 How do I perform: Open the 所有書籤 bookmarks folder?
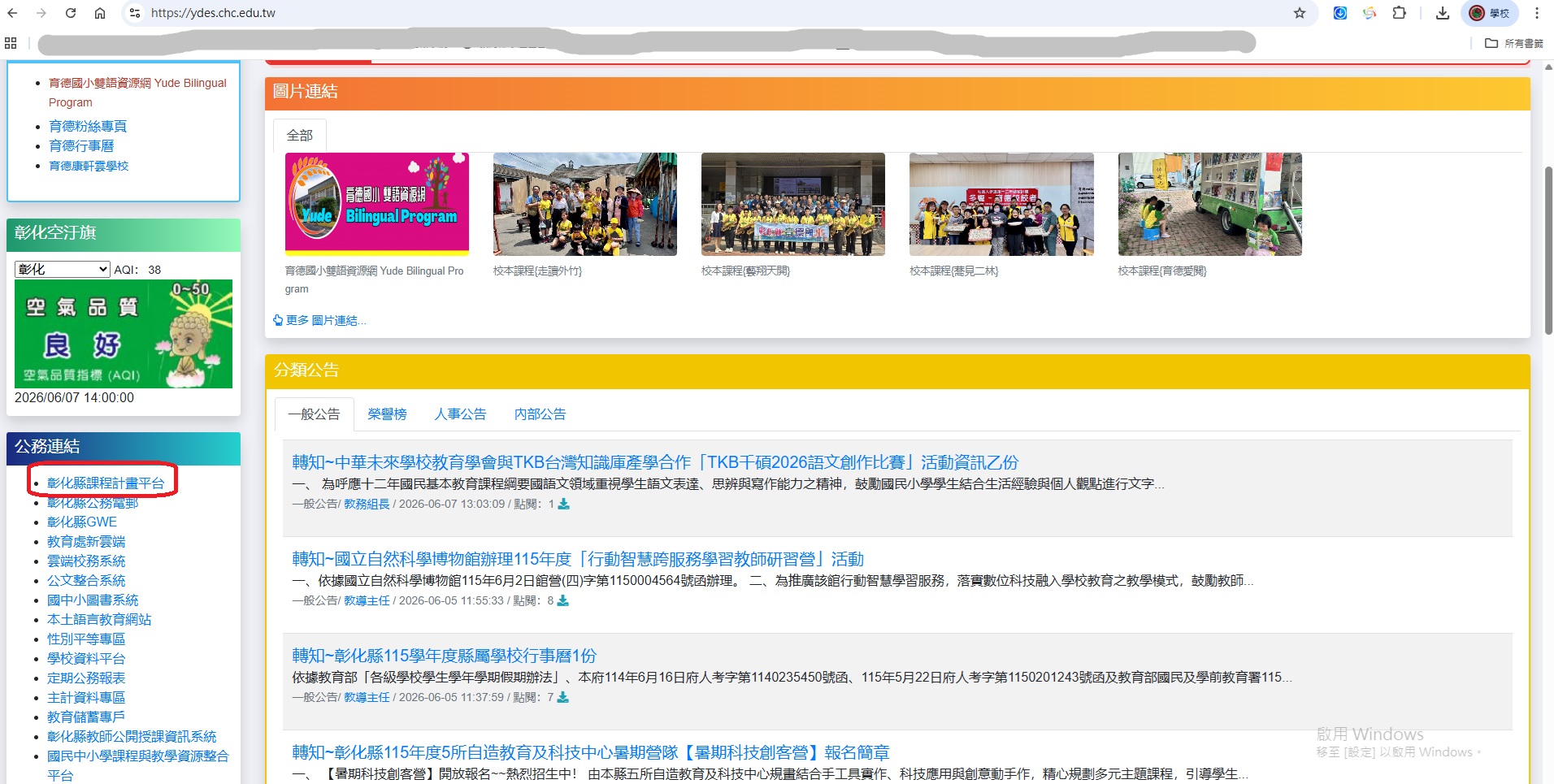[x=1514, y=43]
